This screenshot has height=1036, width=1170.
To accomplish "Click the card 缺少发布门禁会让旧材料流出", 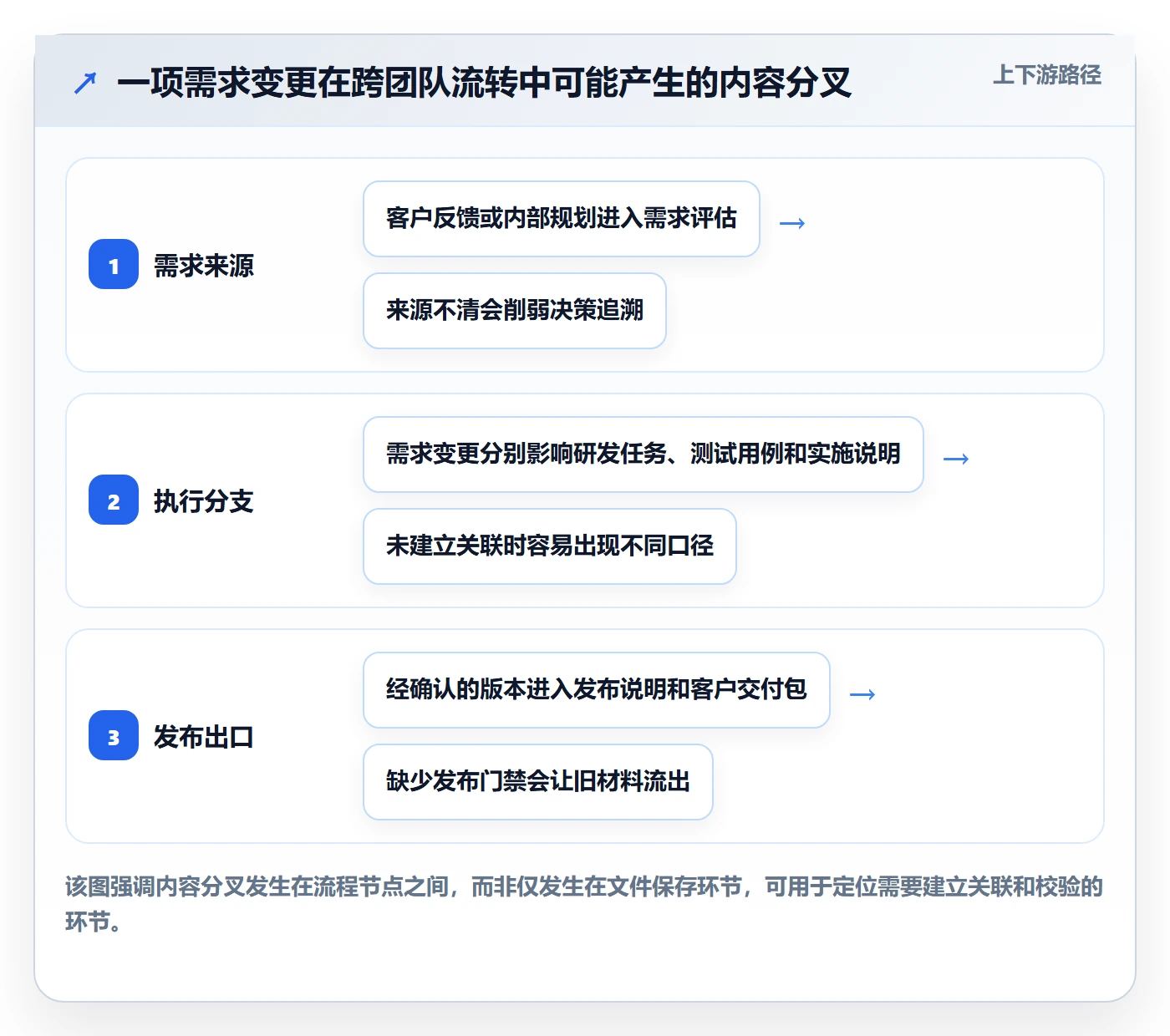I will pos(538,782).
